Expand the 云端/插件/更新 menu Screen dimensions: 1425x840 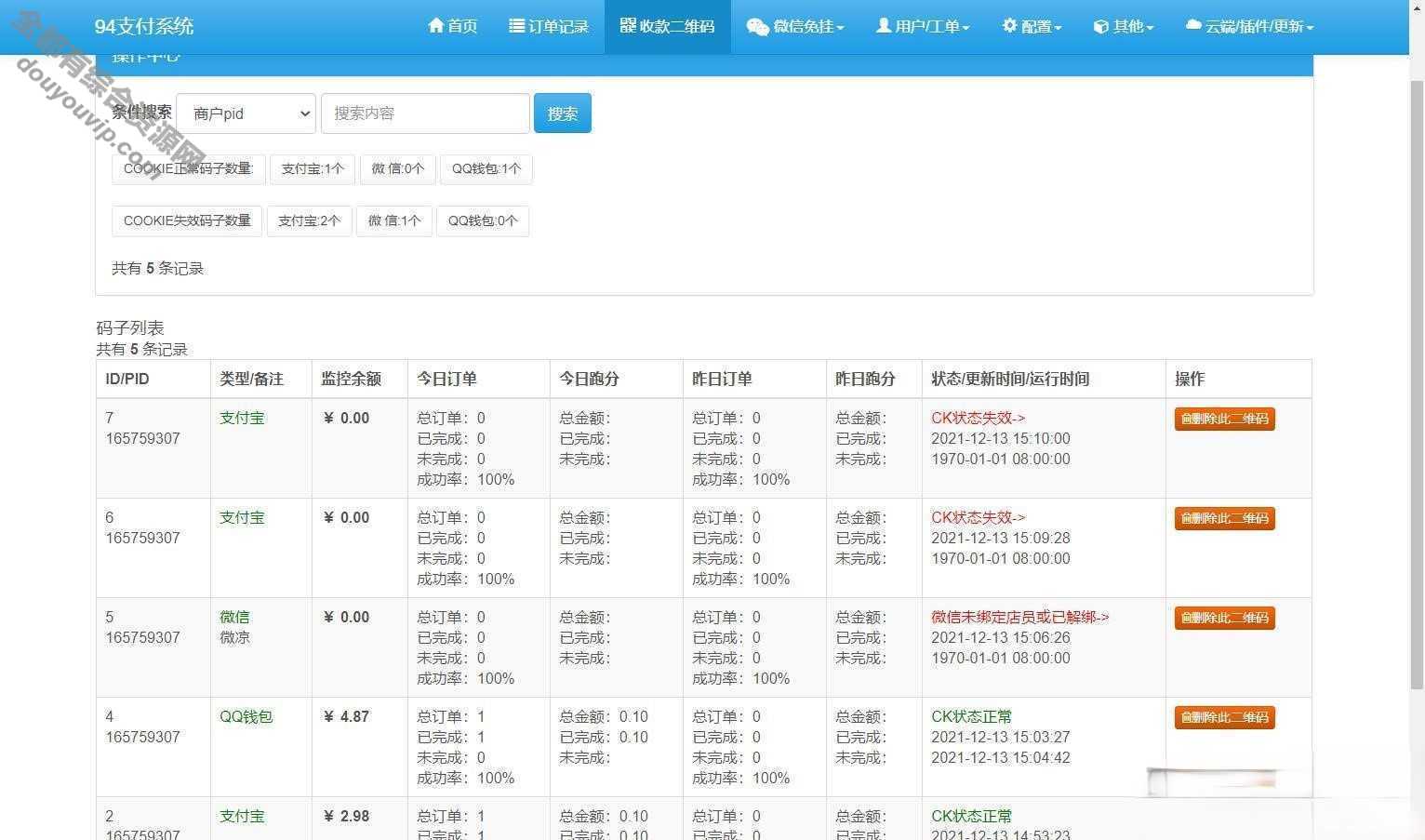click(x=1249, y=26)
